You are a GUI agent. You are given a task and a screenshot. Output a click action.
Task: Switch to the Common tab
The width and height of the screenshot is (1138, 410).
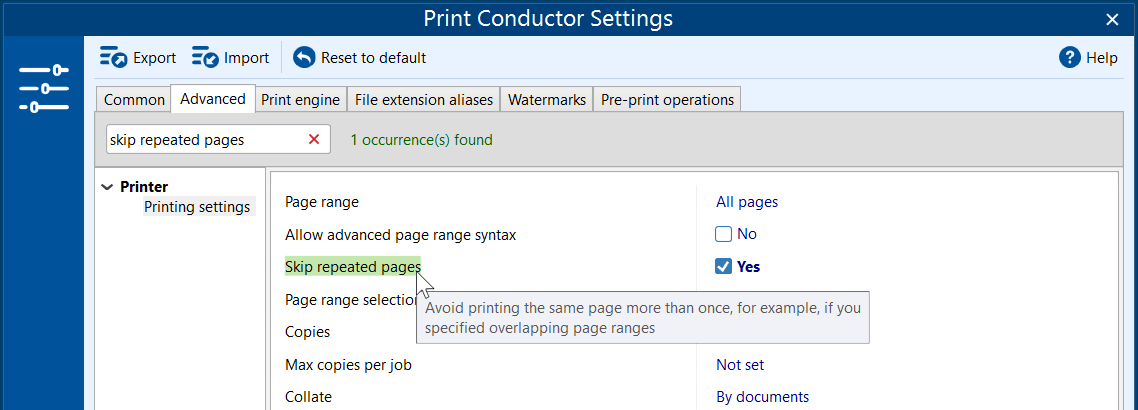coord(134,100)
